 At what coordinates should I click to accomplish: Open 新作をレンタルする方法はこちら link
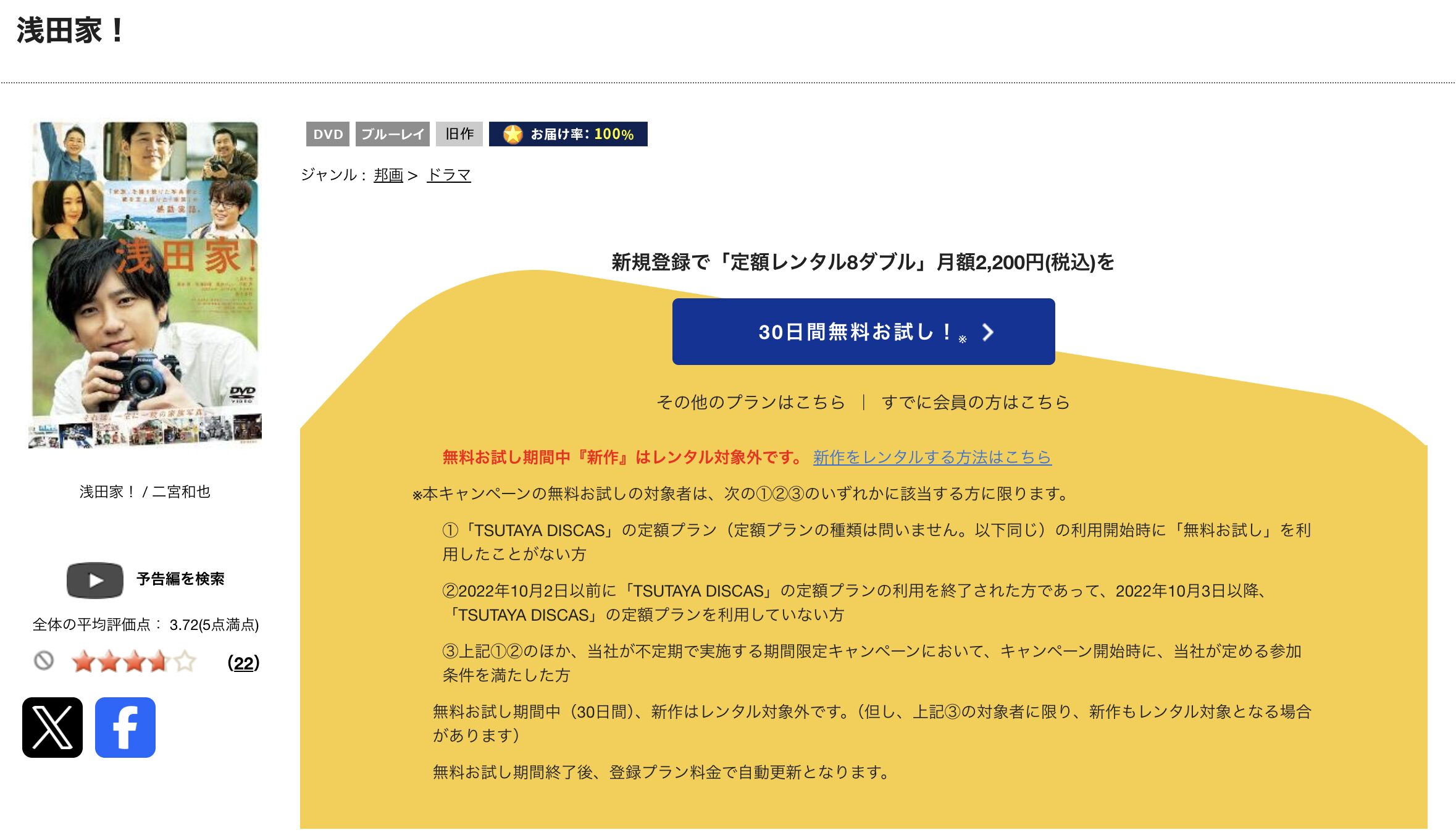(x=932, y=457)
